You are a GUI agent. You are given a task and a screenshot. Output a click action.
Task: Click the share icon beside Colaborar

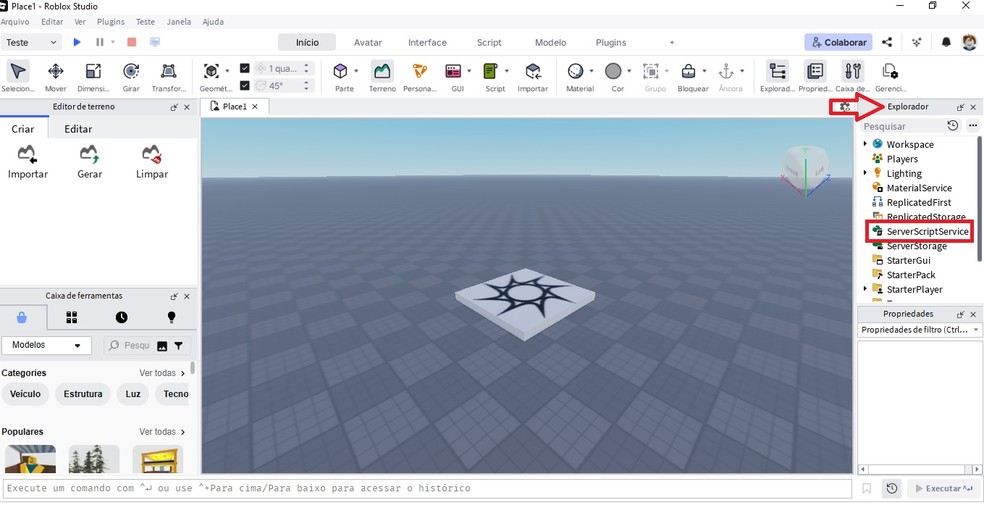(x=887, y=43)
